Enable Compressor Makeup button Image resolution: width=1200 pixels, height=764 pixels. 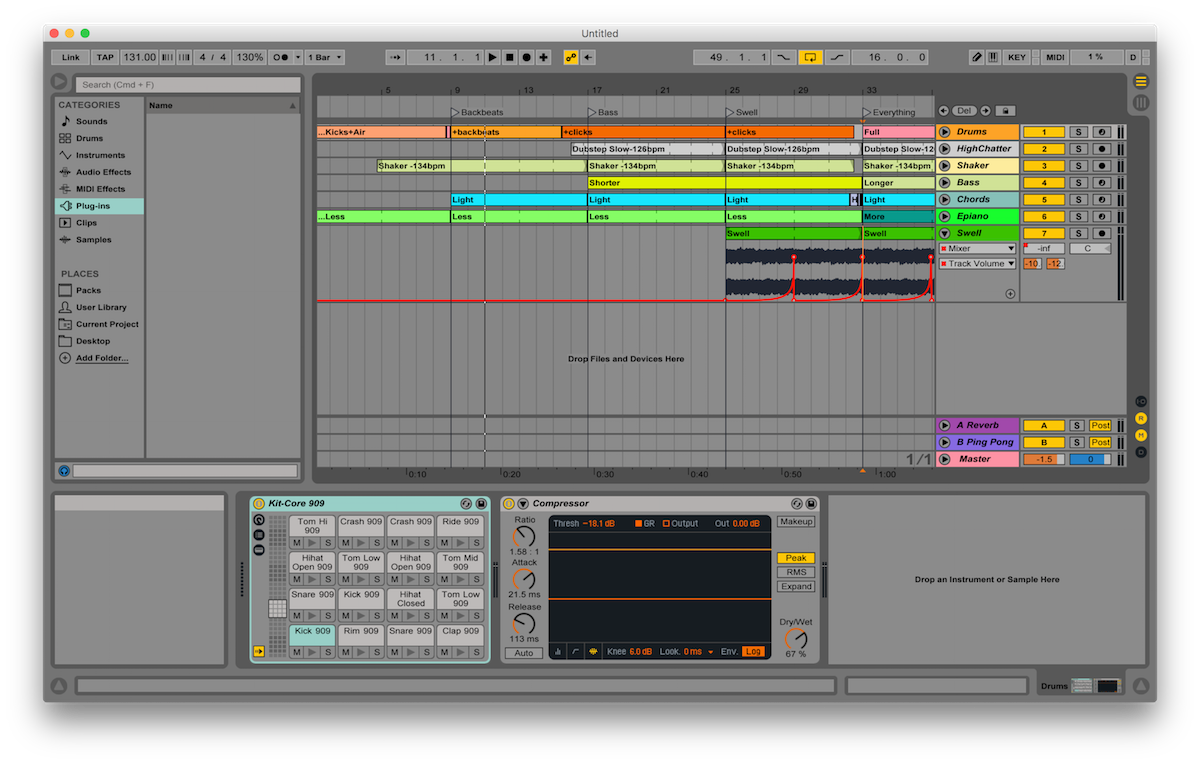pos(796,522)
